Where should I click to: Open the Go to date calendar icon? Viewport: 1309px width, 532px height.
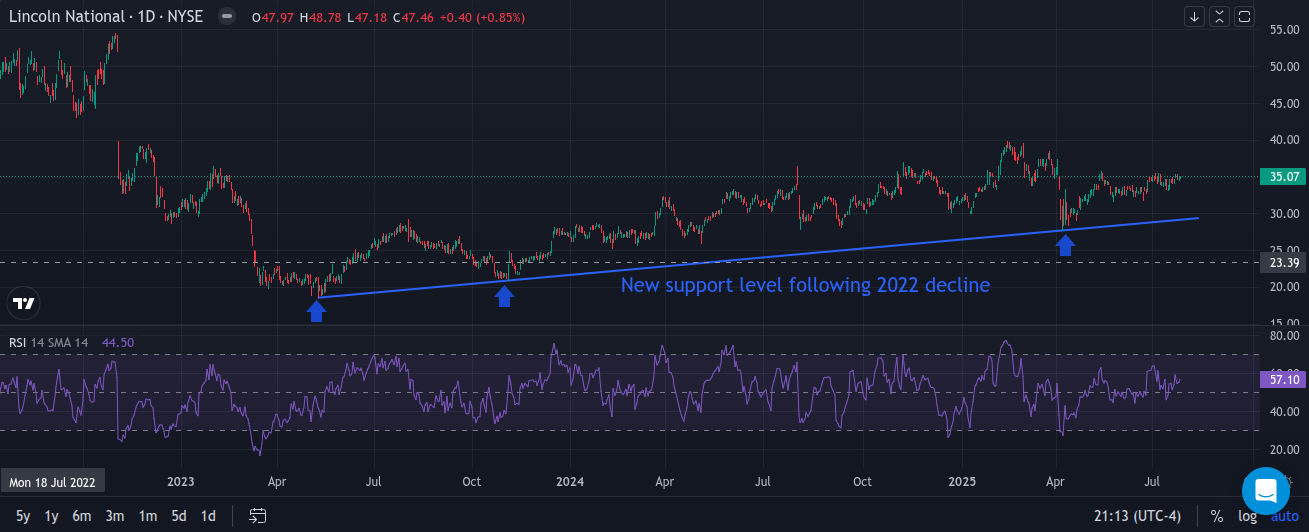point(258,516)
